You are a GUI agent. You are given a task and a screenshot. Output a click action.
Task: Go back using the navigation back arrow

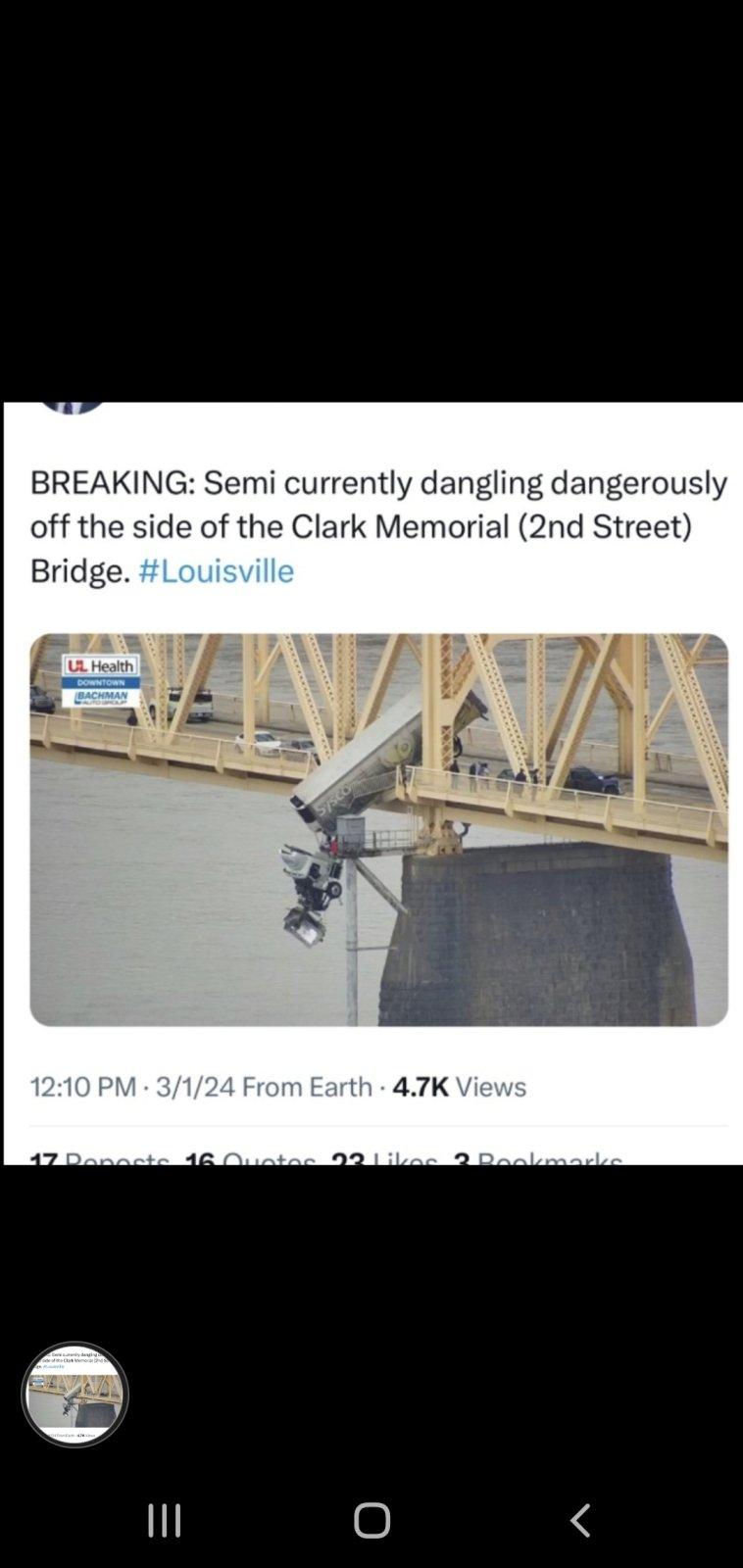pos(580,1520)
